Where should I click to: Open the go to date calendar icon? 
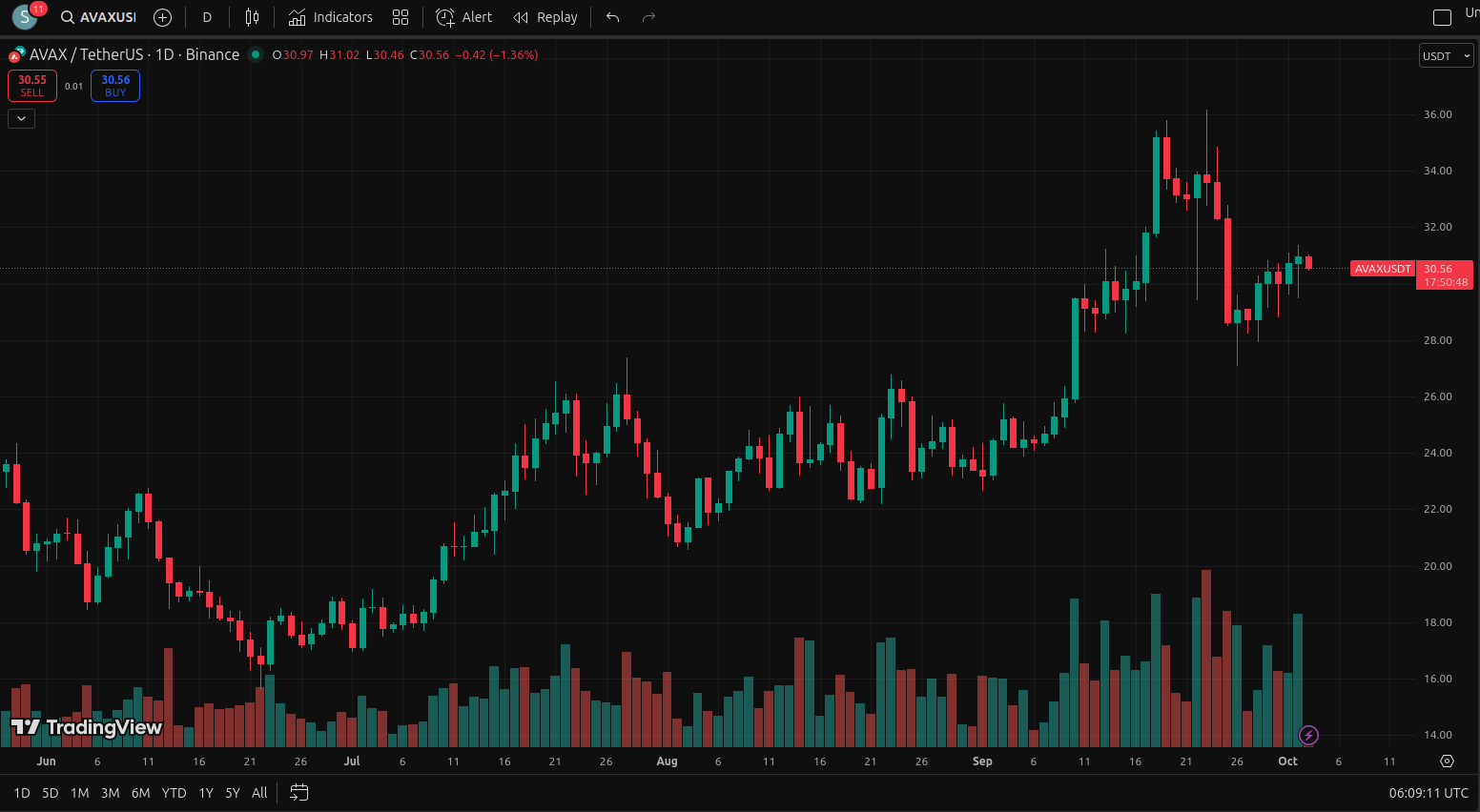(298, 792)
